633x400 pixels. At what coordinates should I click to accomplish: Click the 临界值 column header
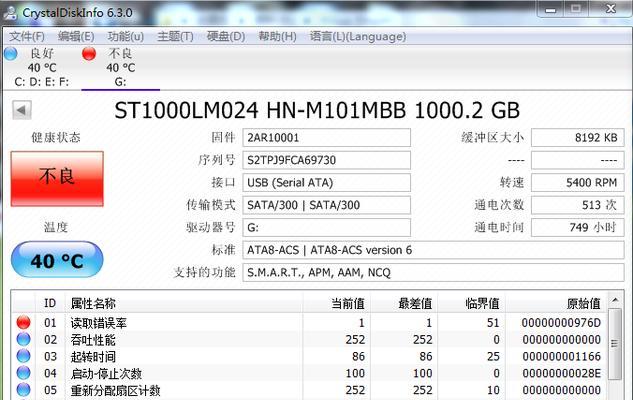tap(471, 303)
